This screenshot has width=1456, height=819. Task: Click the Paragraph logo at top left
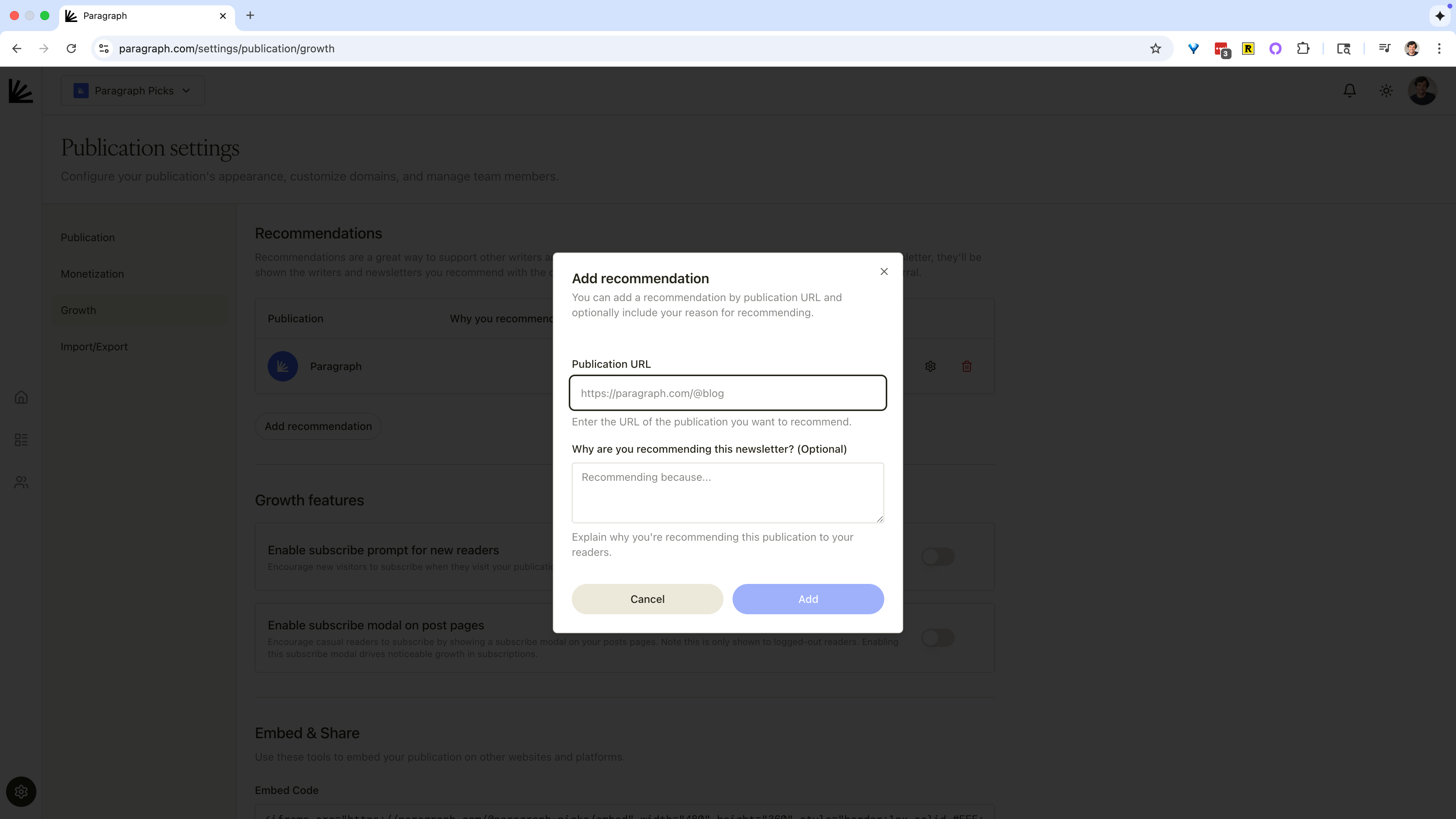(x=21, y=91)
